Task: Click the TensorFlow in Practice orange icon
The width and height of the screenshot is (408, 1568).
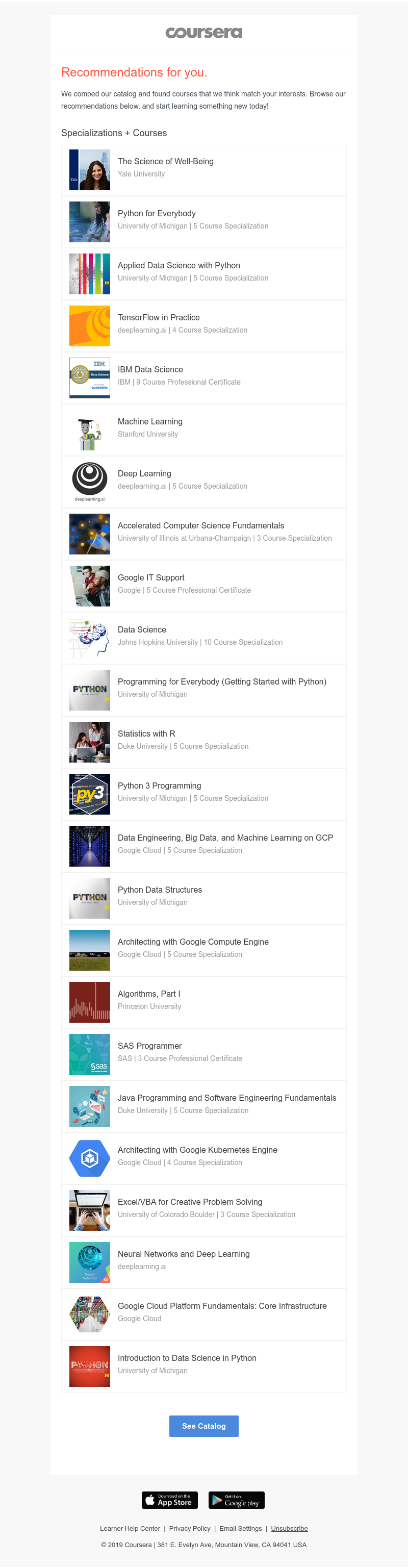Action: (x=90, y=325)
